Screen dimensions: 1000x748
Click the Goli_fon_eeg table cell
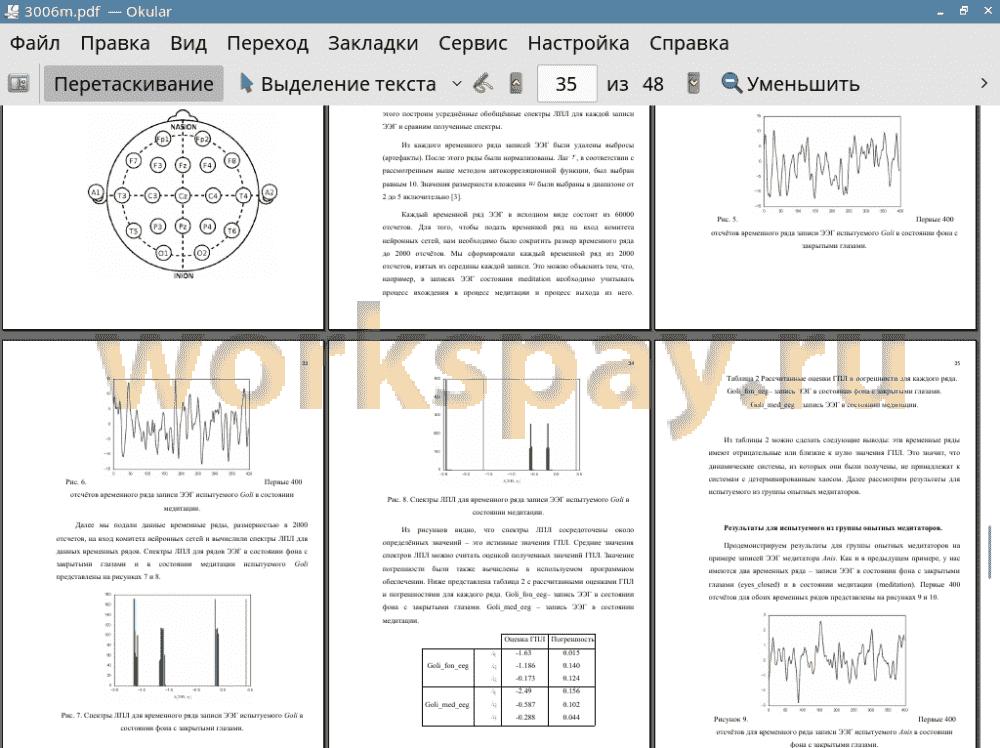[x=448, y=666]
